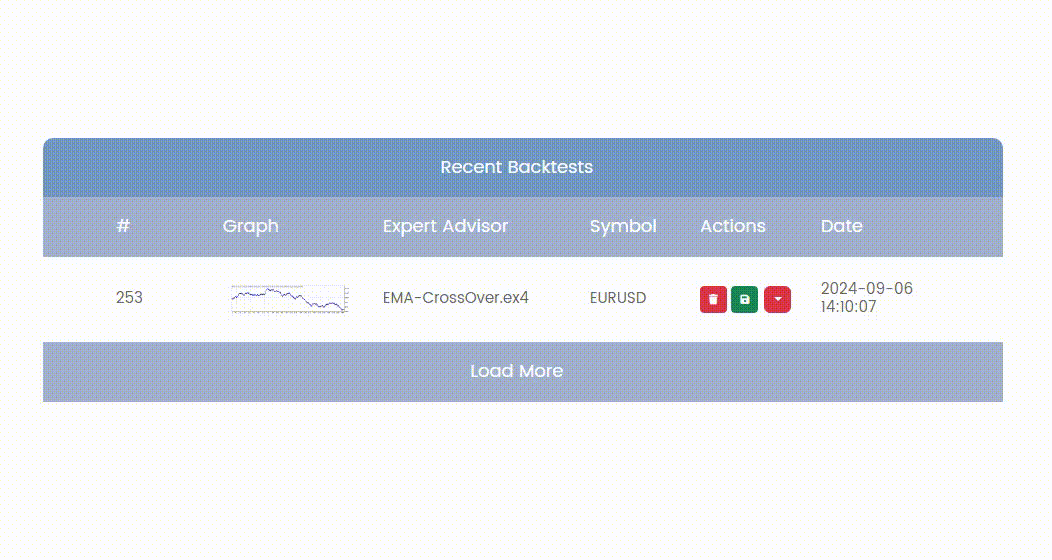Delete backtest 253 with the trash icon
Viewport: 1052px width, 560px height.
point(713,299)
